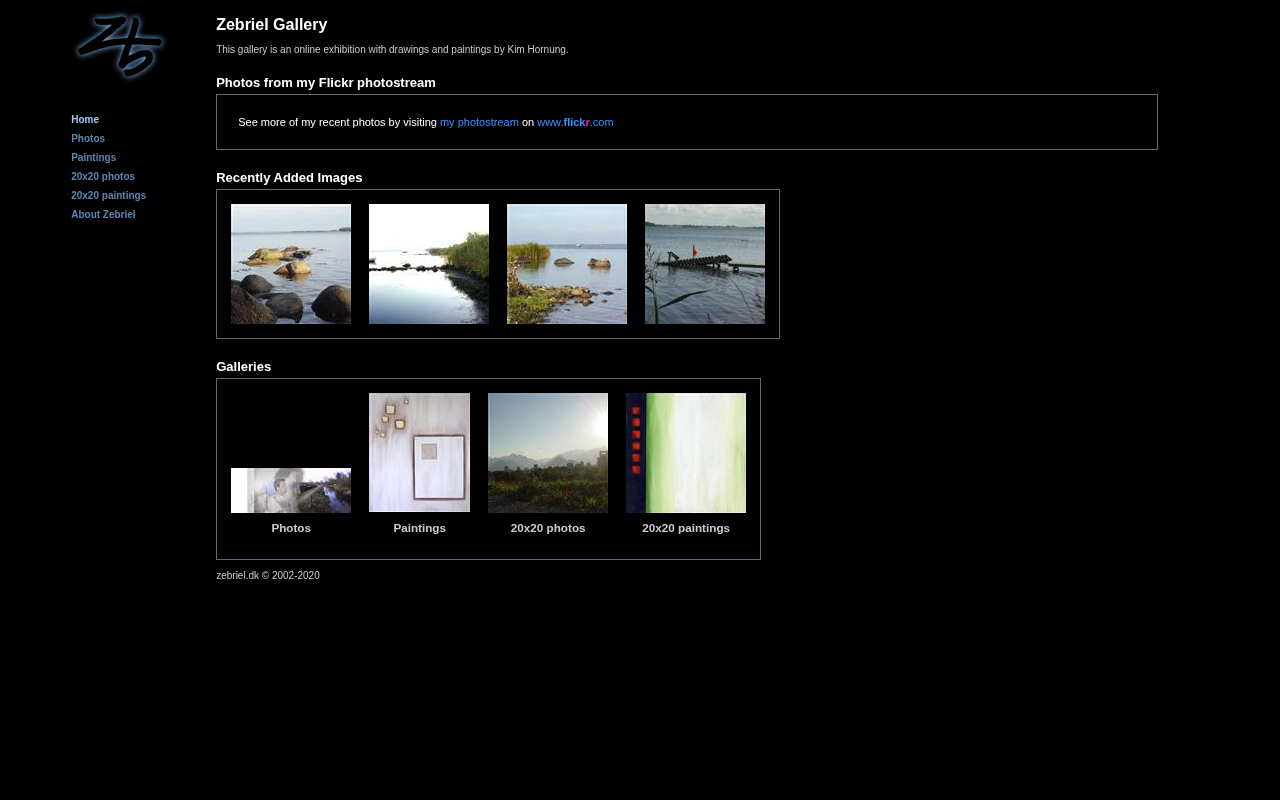
Task: Follow the "my photostream" link
Action: click(479, 123)
